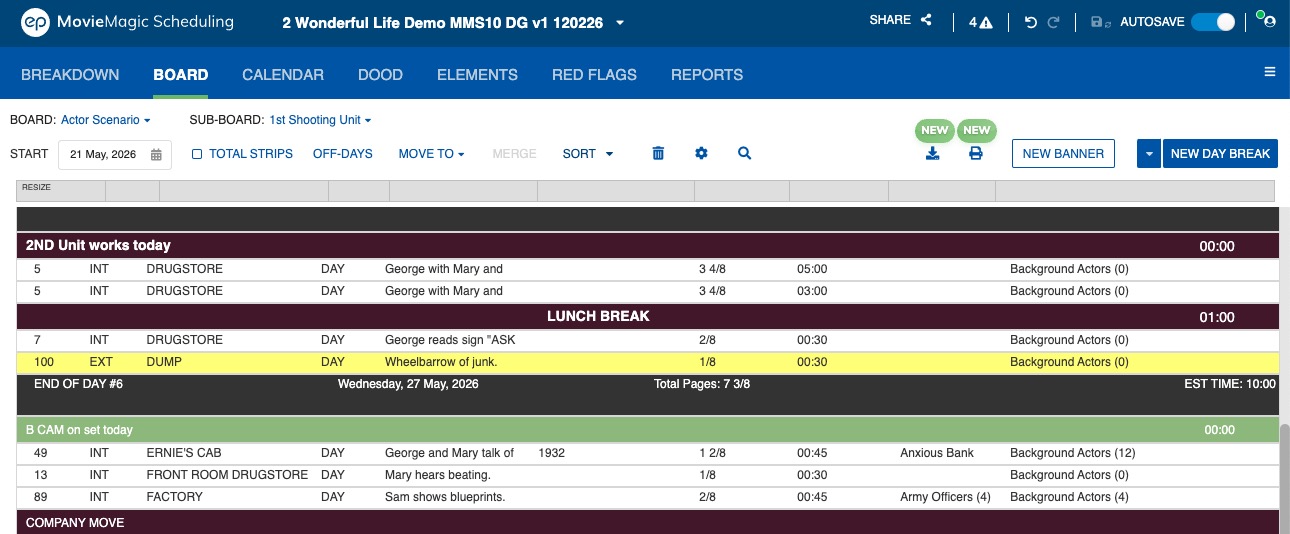Click the download export icon
The image size is (1290, 534).
pos(933,153)
